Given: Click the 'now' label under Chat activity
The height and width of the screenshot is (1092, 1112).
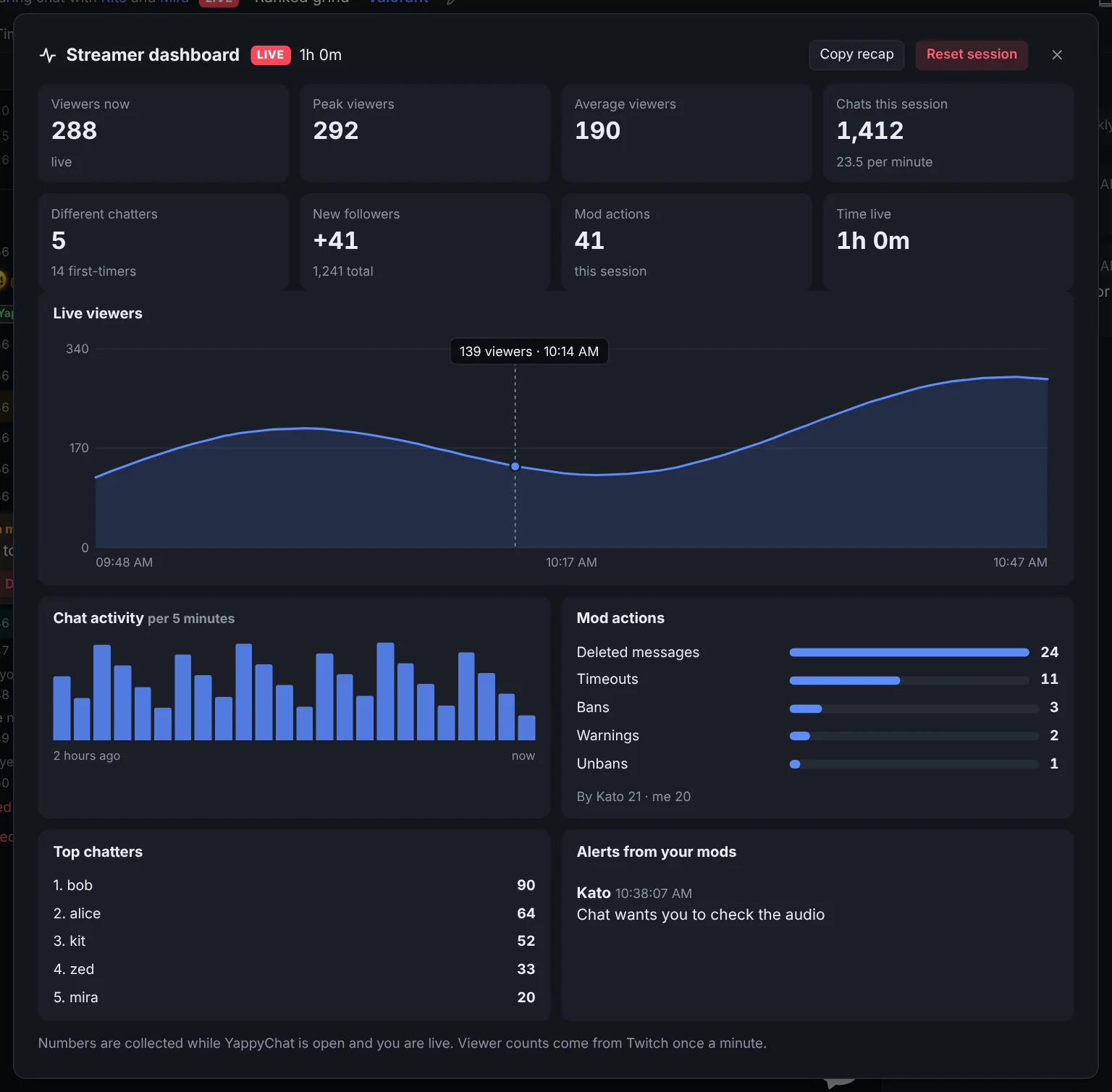Looking at the screenshot, I should (x=523, y=756).
